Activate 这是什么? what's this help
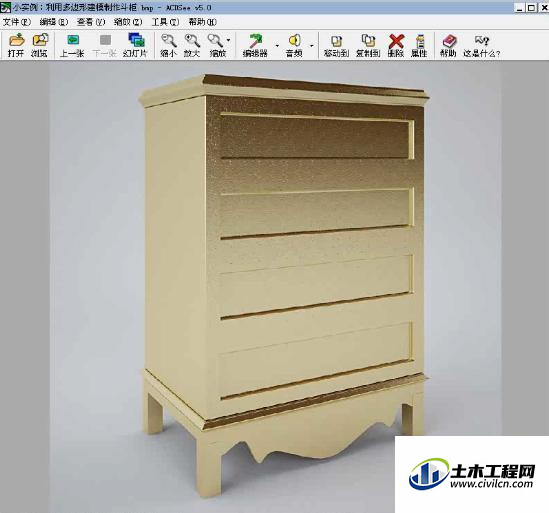Screen dimensions: 549x513 click(482, 45)
